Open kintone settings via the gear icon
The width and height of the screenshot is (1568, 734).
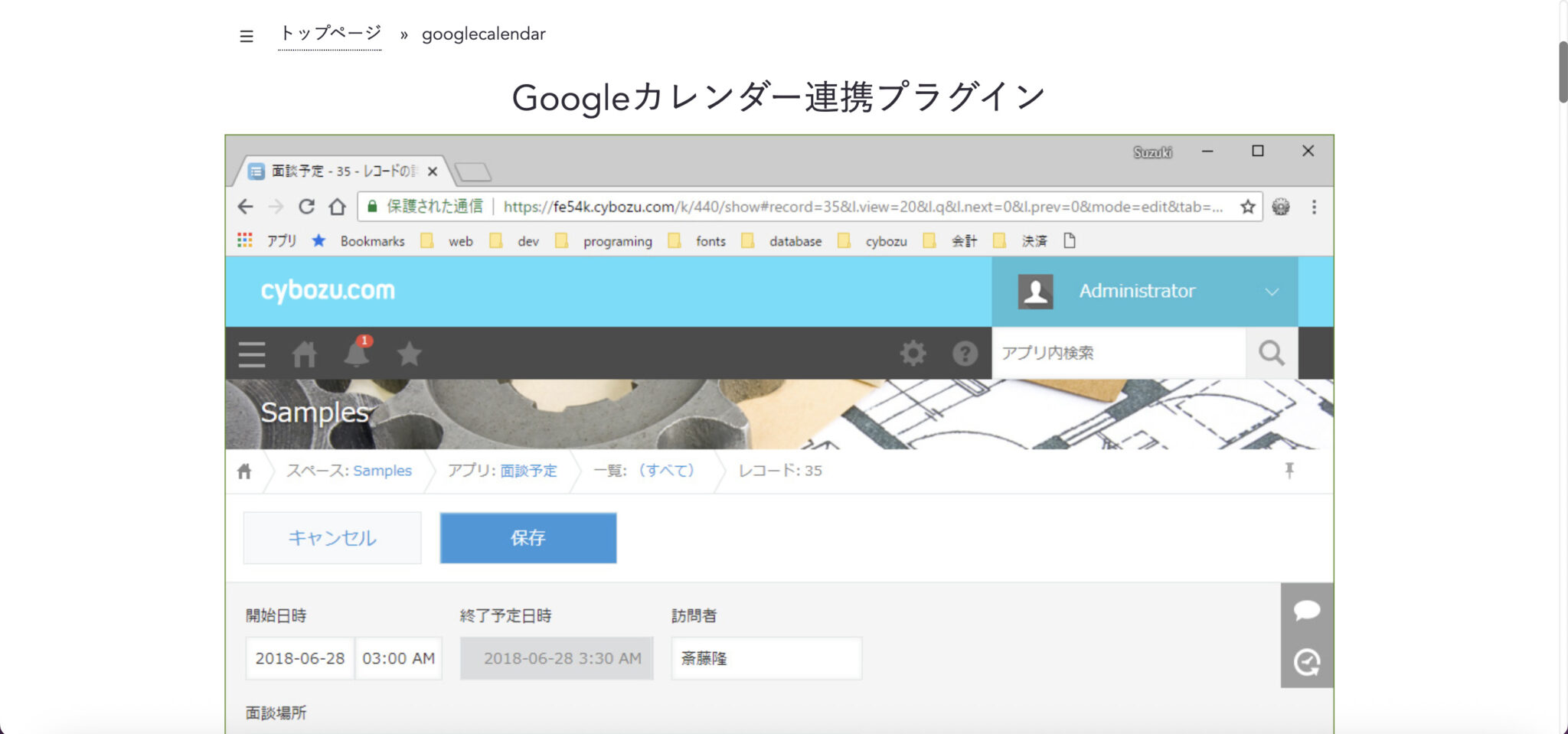[x=913, y=354]
